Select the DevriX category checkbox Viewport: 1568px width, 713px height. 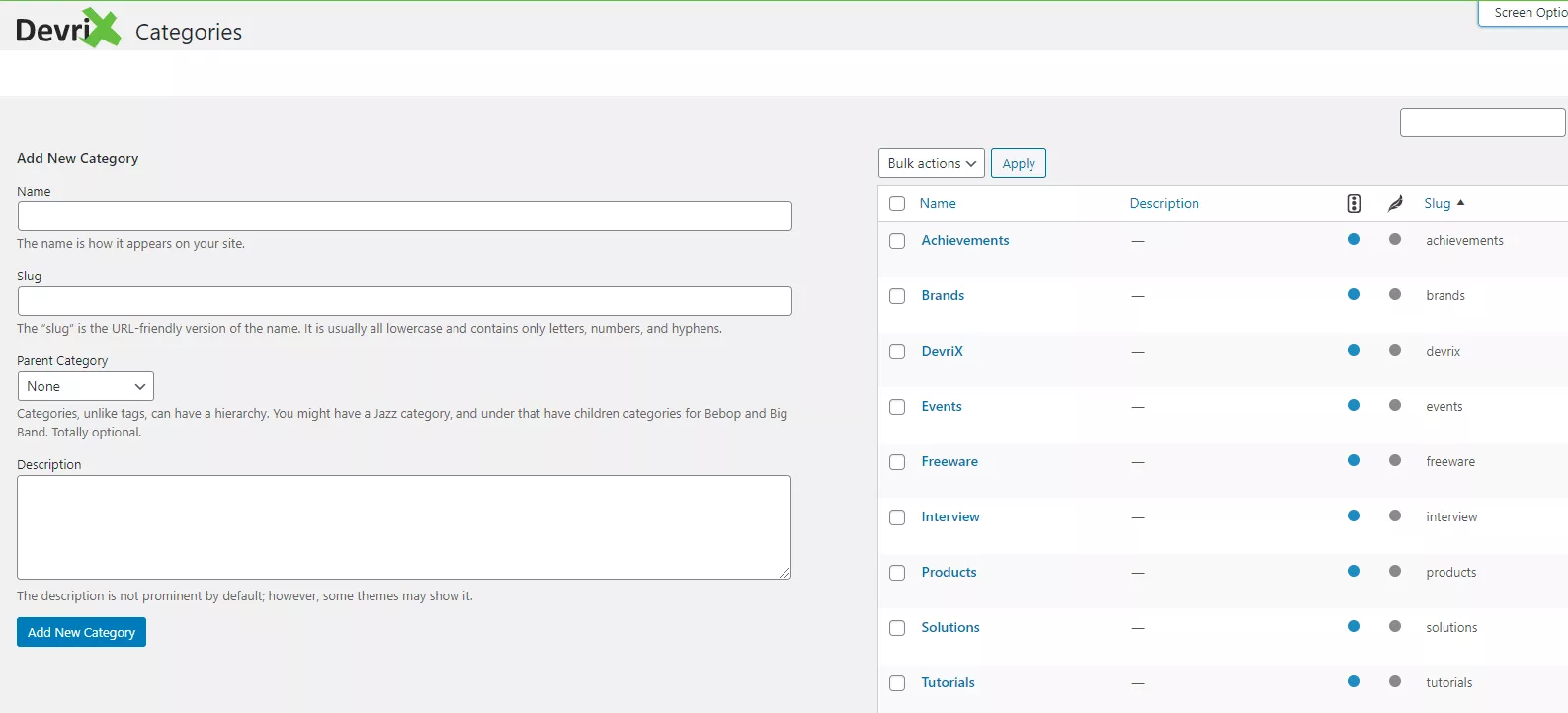897,352
